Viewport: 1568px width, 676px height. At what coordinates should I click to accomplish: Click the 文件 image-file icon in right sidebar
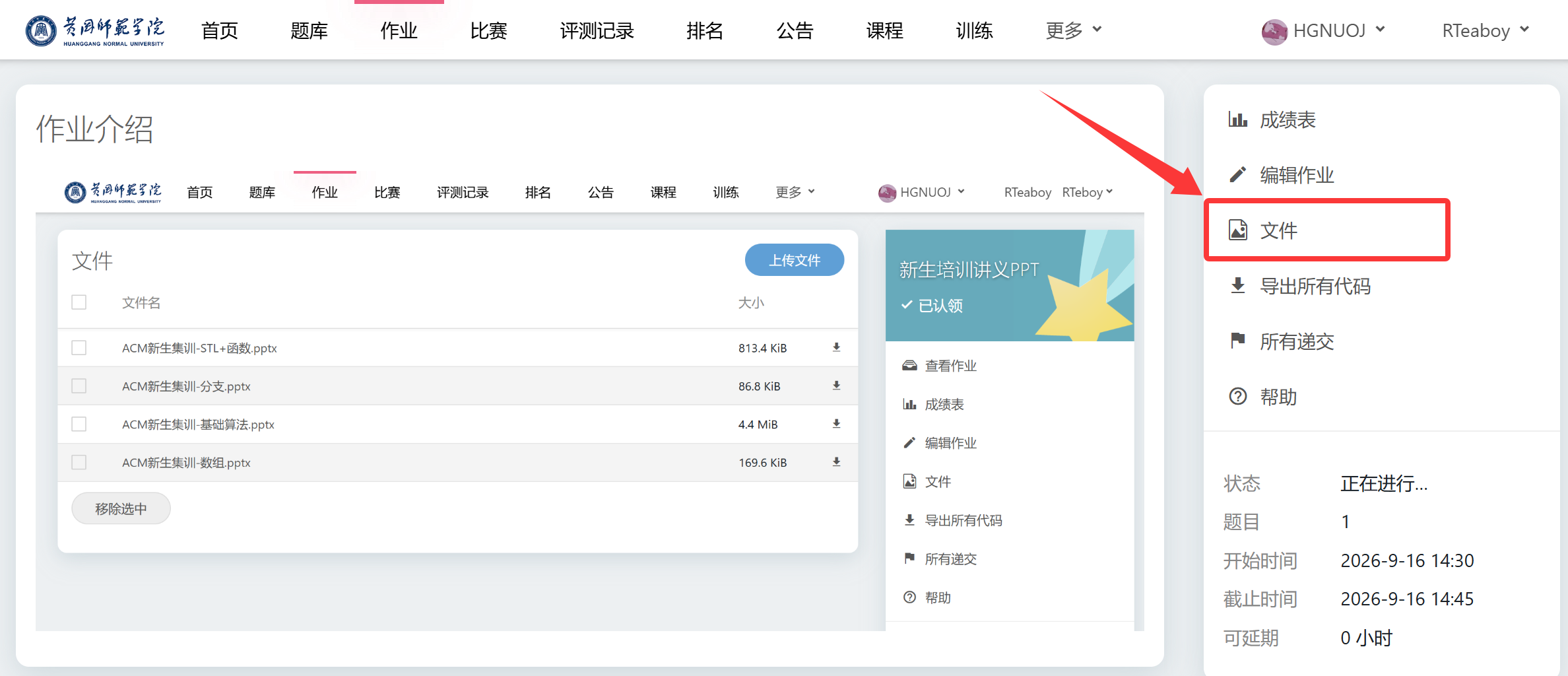tap(1237, 230)
